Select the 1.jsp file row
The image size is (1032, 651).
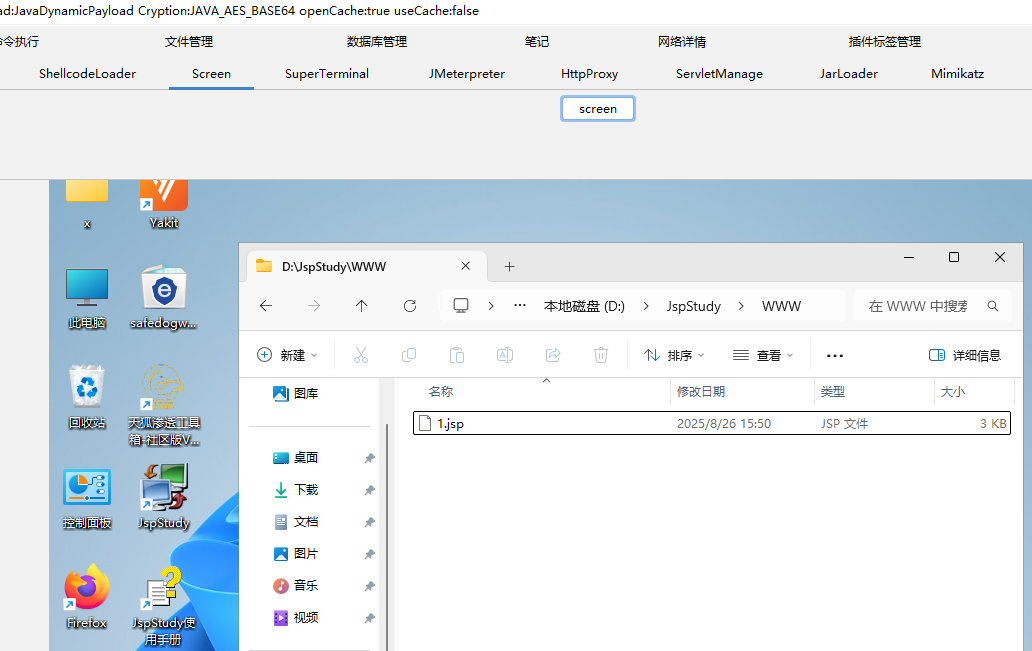coord(711,423)
